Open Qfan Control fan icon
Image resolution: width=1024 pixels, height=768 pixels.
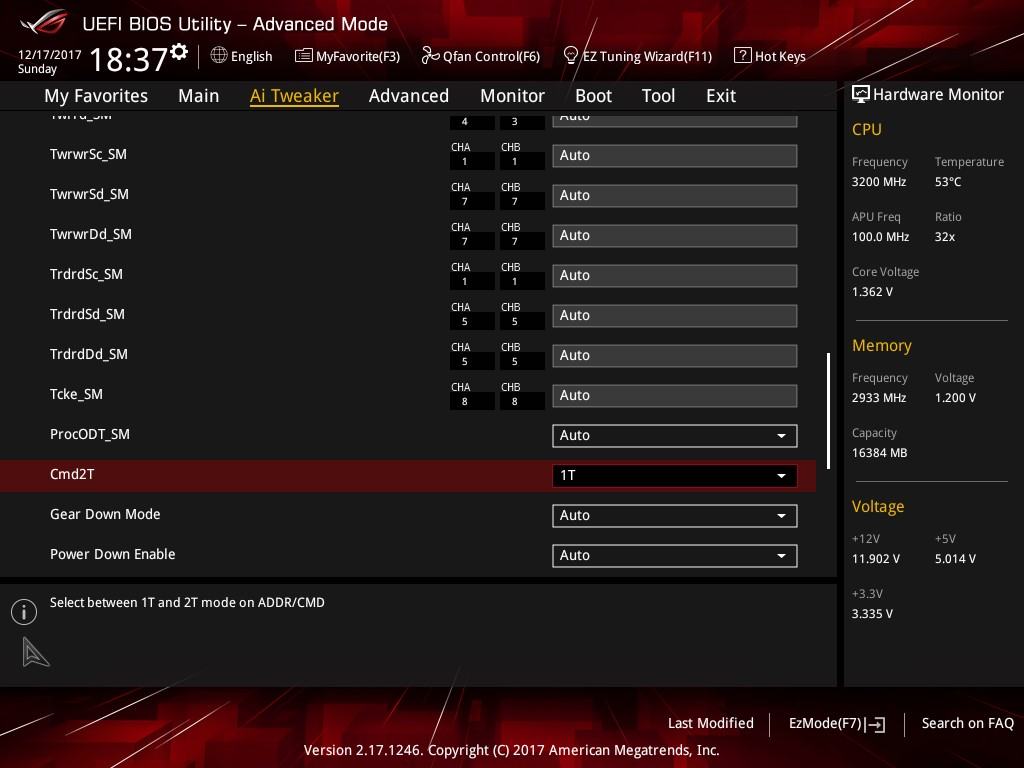(x=430, y=56)
